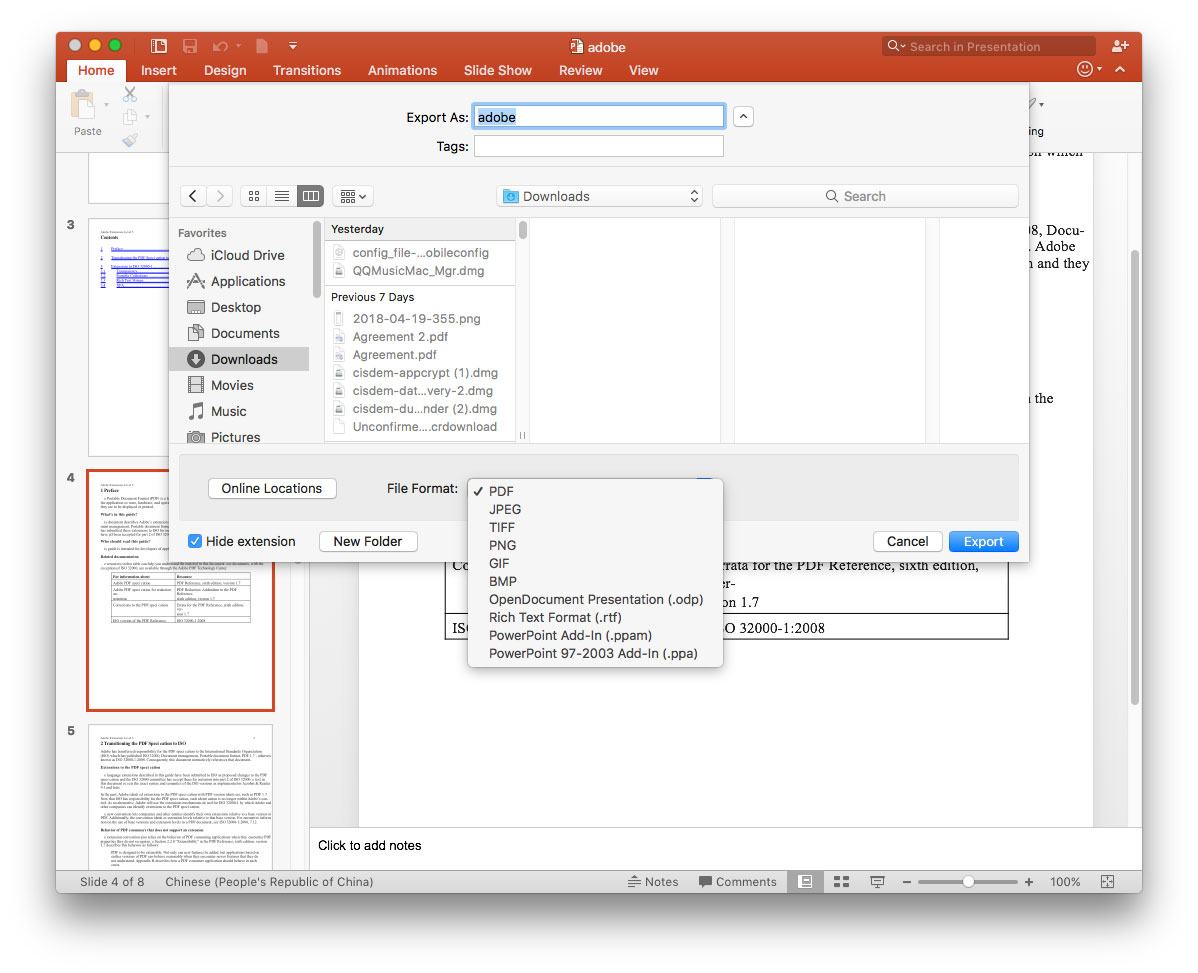Viewport: 1198px width, 973px height.
Task: Click the Copy icon in the ribbon
Action: [130, 117]
